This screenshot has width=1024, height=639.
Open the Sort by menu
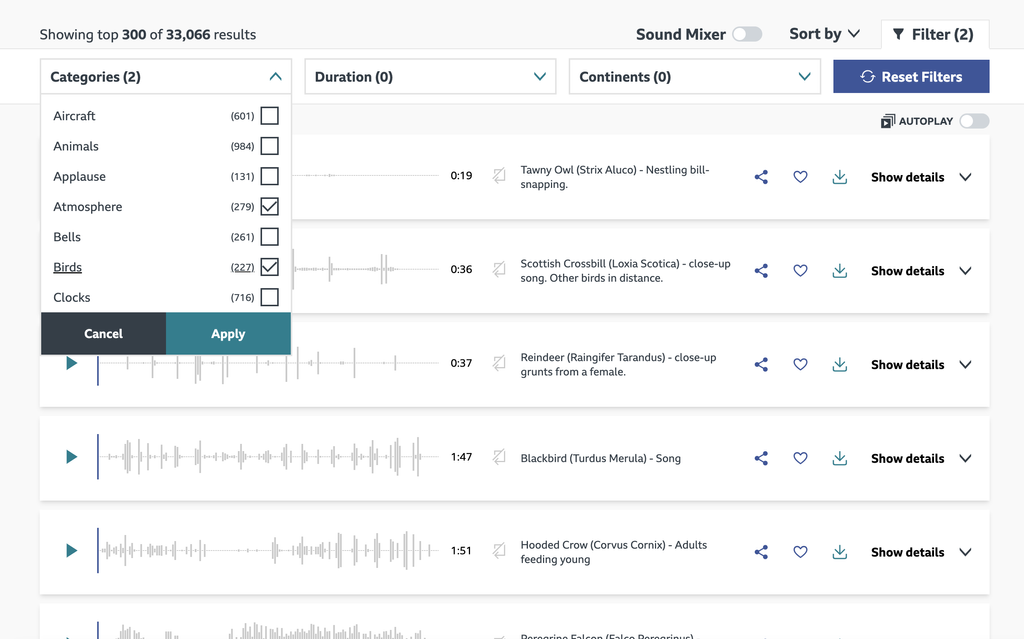pos(824,33)
